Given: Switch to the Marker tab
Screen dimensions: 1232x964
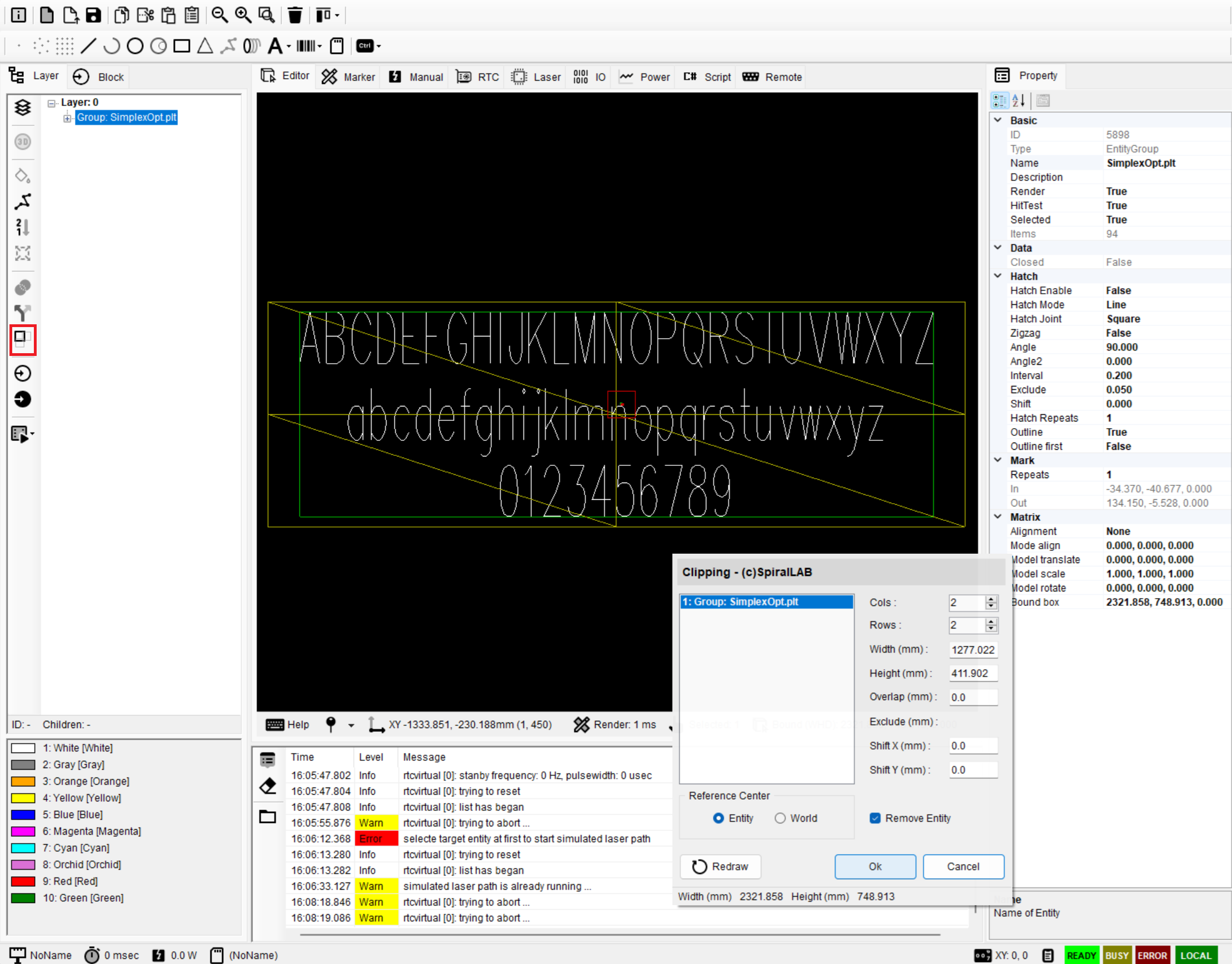Looking at the screenshot, I should 348,77.
